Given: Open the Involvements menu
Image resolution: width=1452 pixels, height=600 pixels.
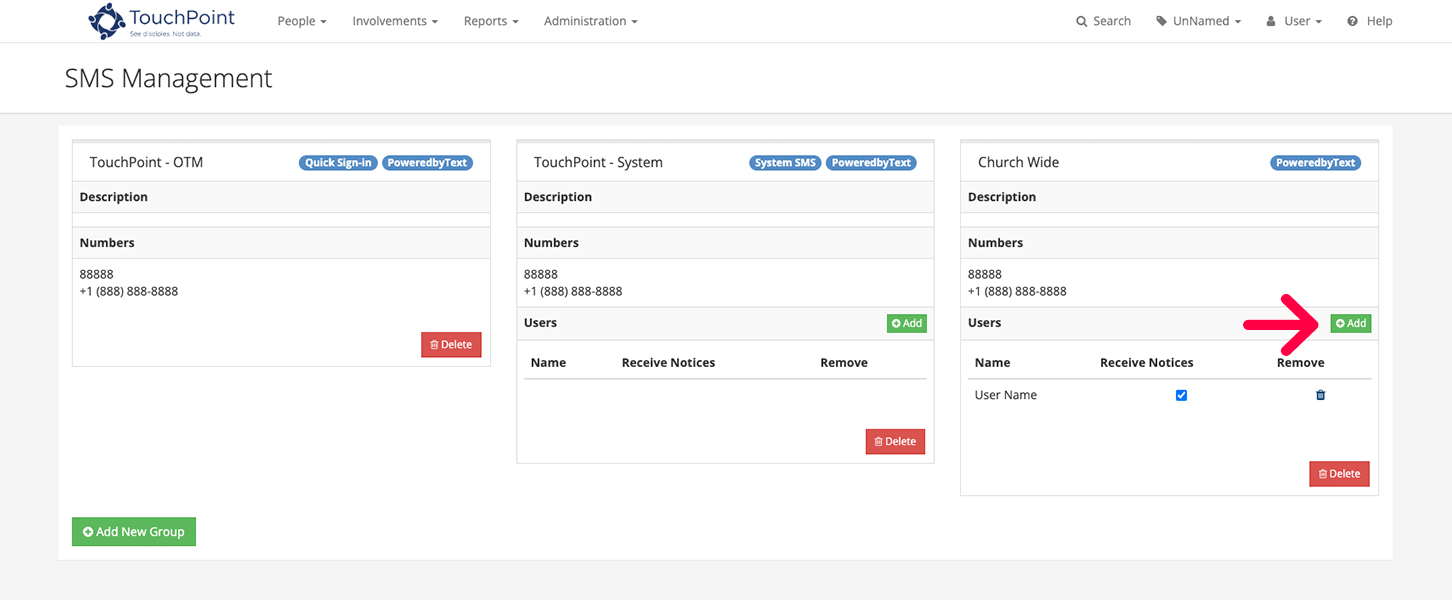Looking at the screenshot, I should point(394,20).
